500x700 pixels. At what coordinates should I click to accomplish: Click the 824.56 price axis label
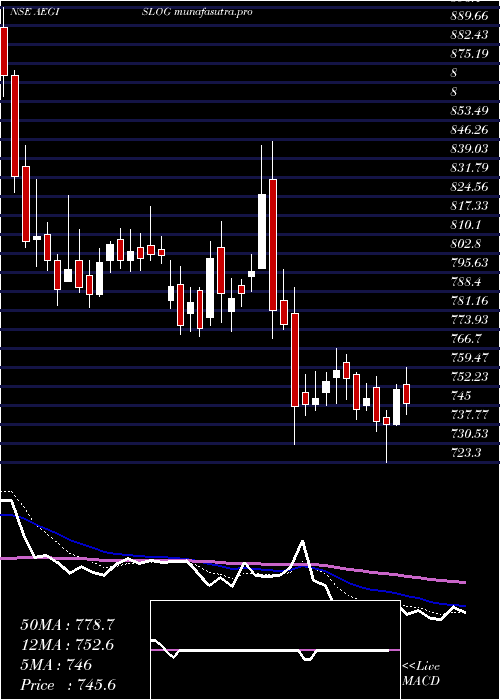click(470, 187)
